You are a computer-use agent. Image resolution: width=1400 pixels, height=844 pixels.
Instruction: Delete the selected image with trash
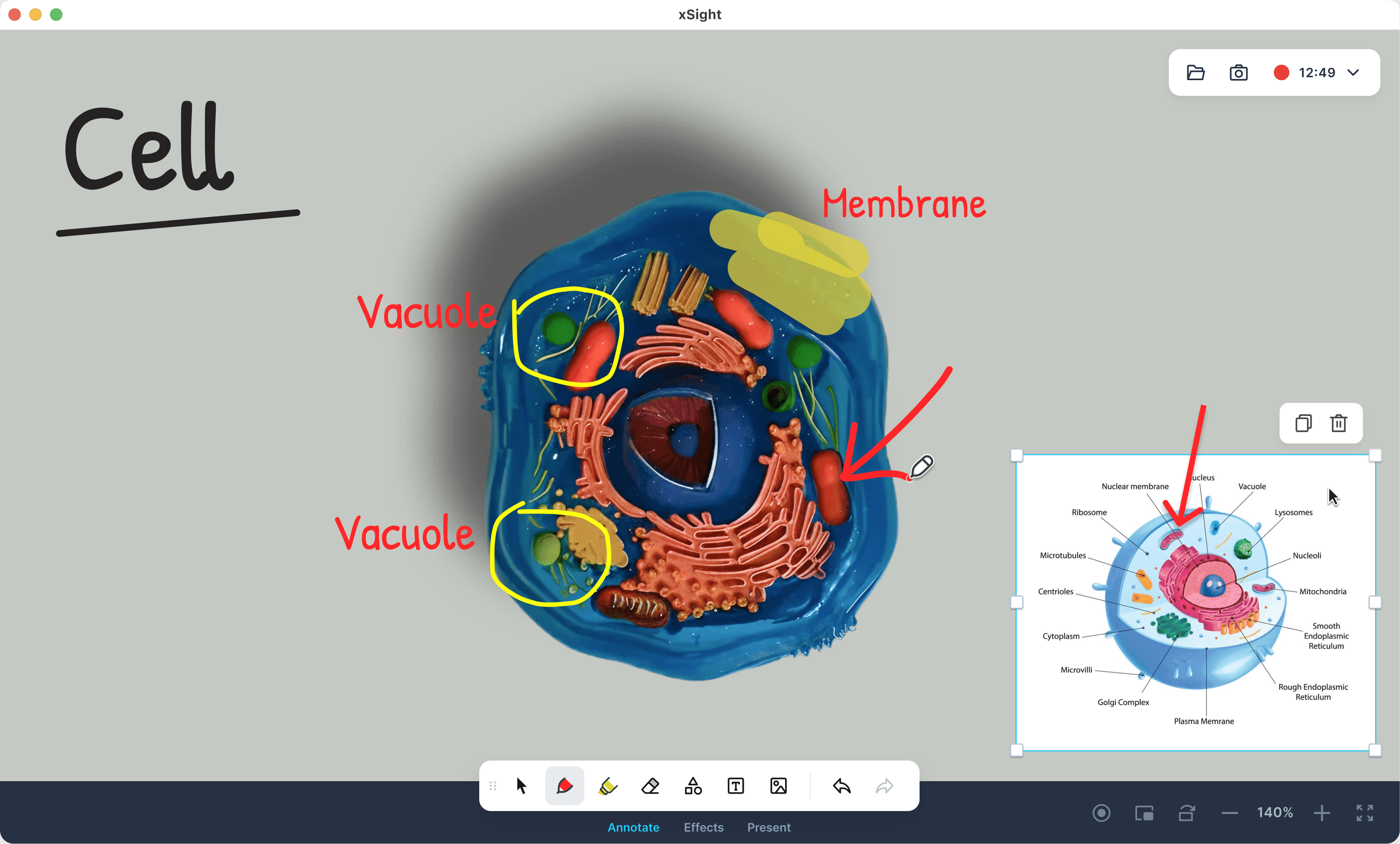click(x=1339, y=423)
